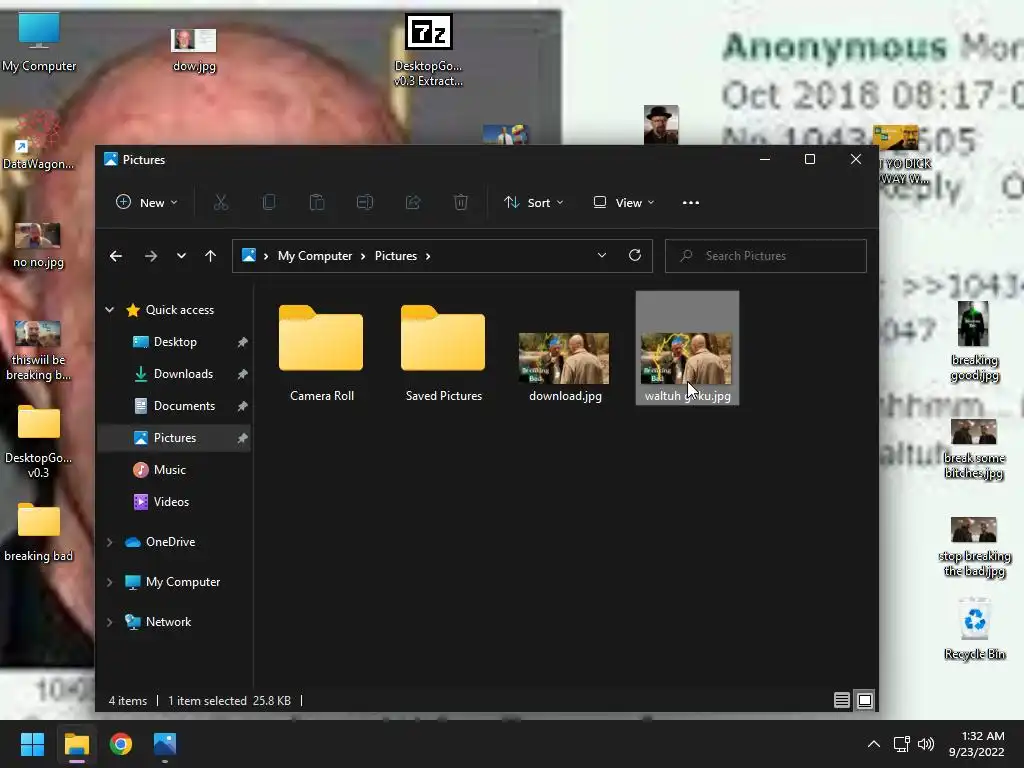Click the Paste clipboard icon in the toolbar
1024x768 pixels.
[317, 202]
